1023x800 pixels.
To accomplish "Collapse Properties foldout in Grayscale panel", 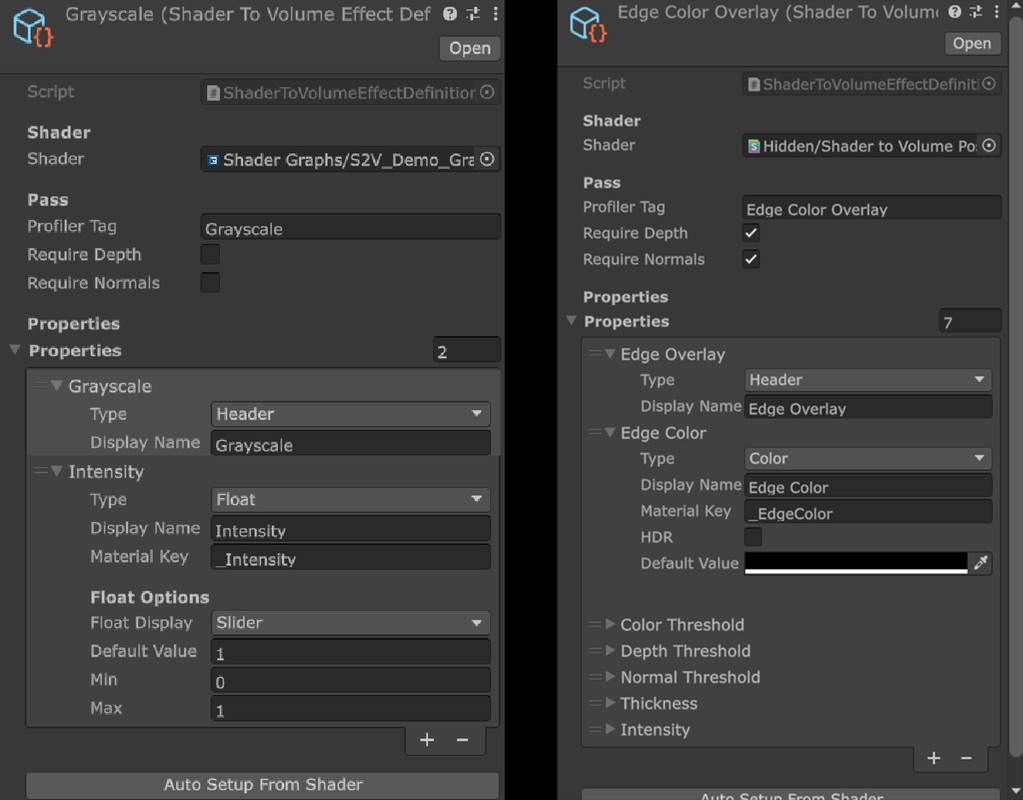I will coord(15,350).
